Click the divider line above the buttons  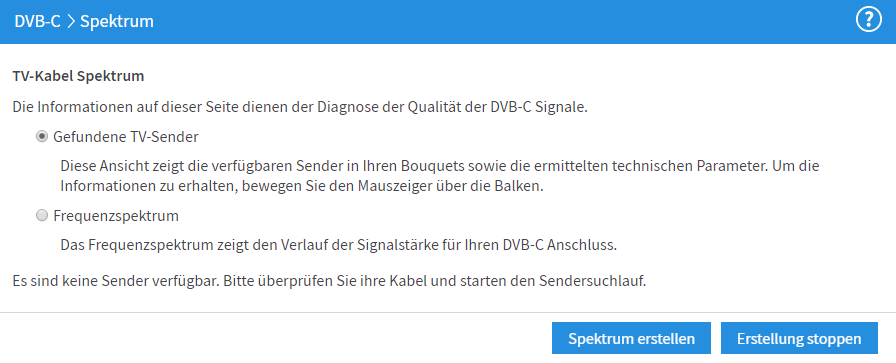coord(448,313)
